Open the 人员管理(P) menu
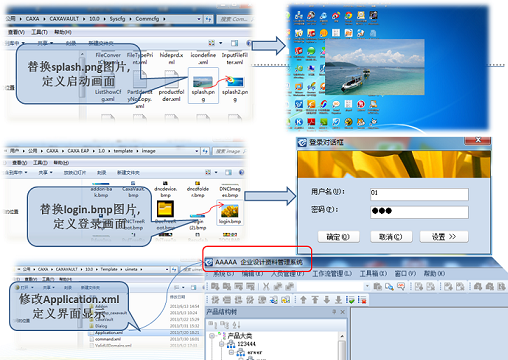Viewport: 508px width, 360px height. (288, 274)
